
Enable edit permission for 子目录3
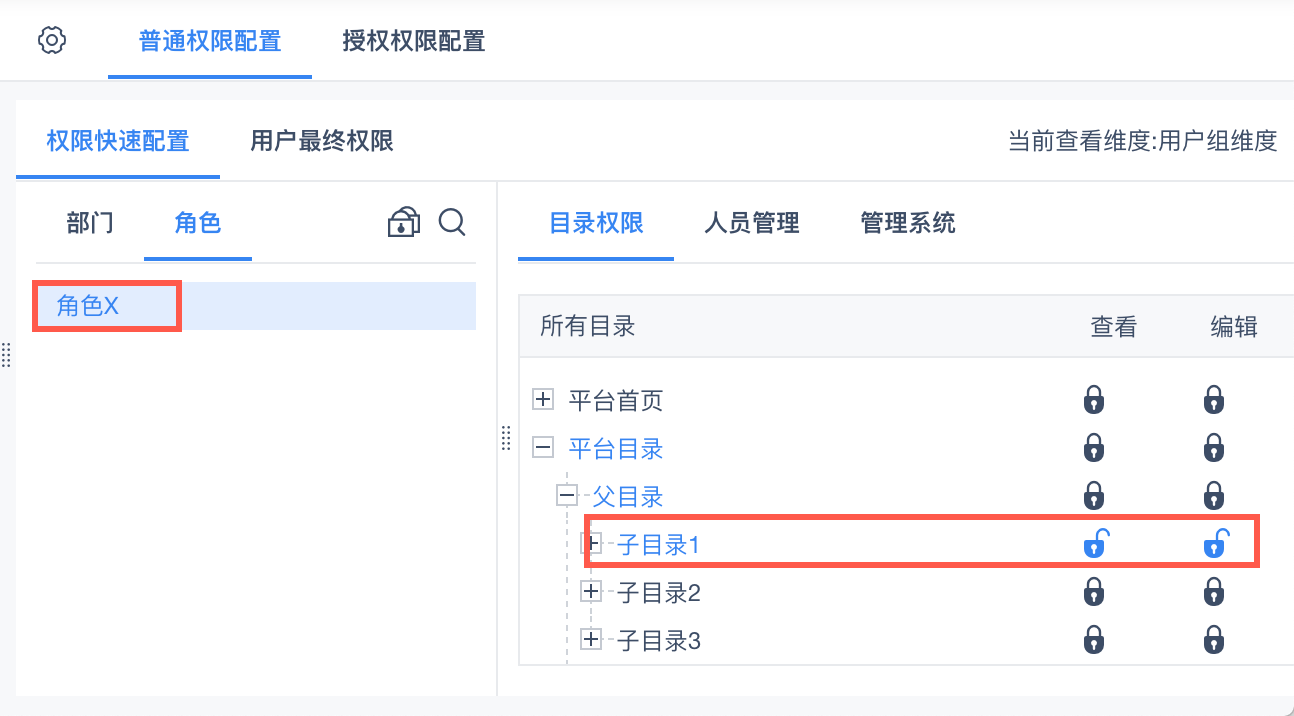(1214, 639)
